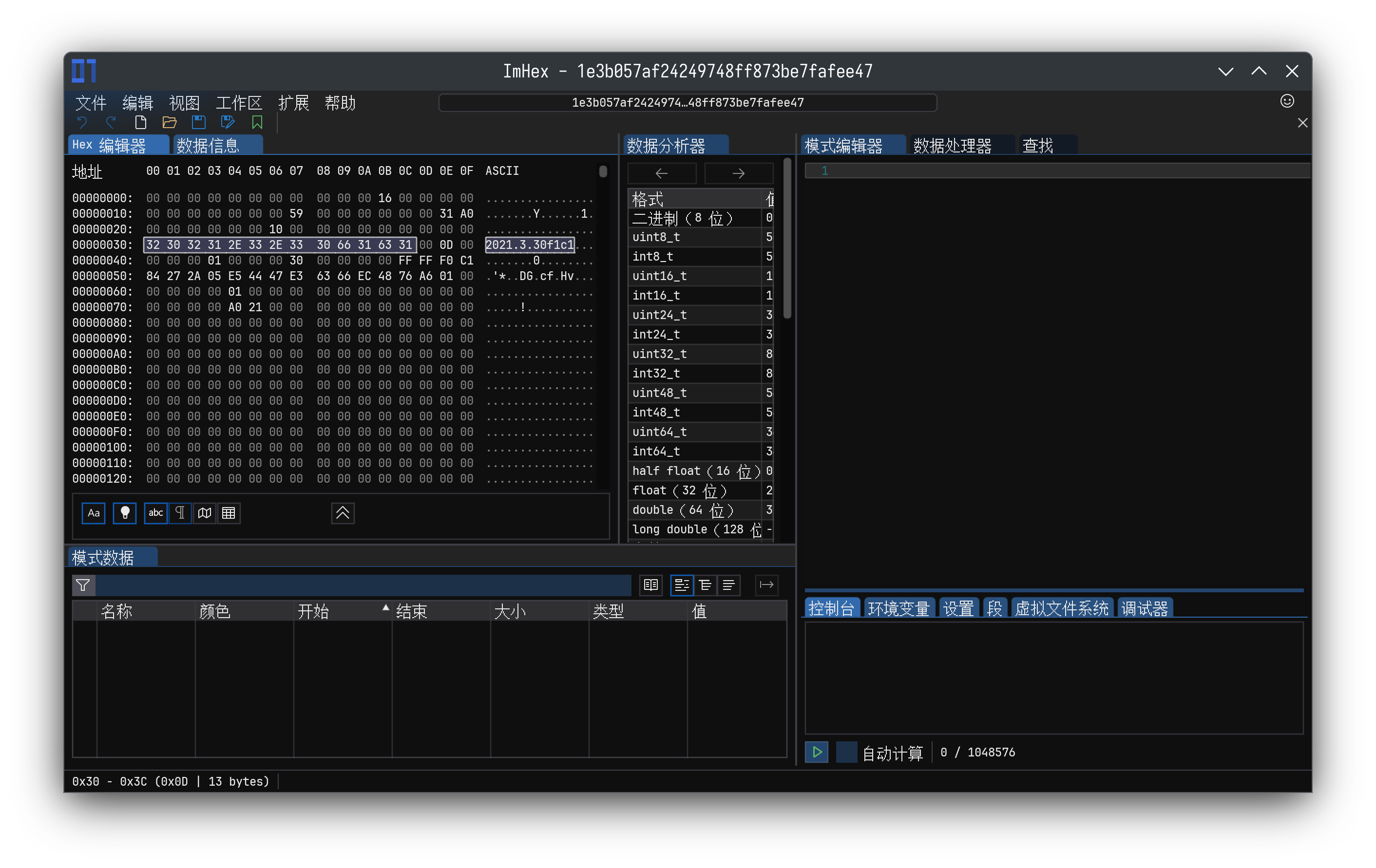Open the 虚拟文件系统 tab
1376x868 pixels.
coord(1062,608)
